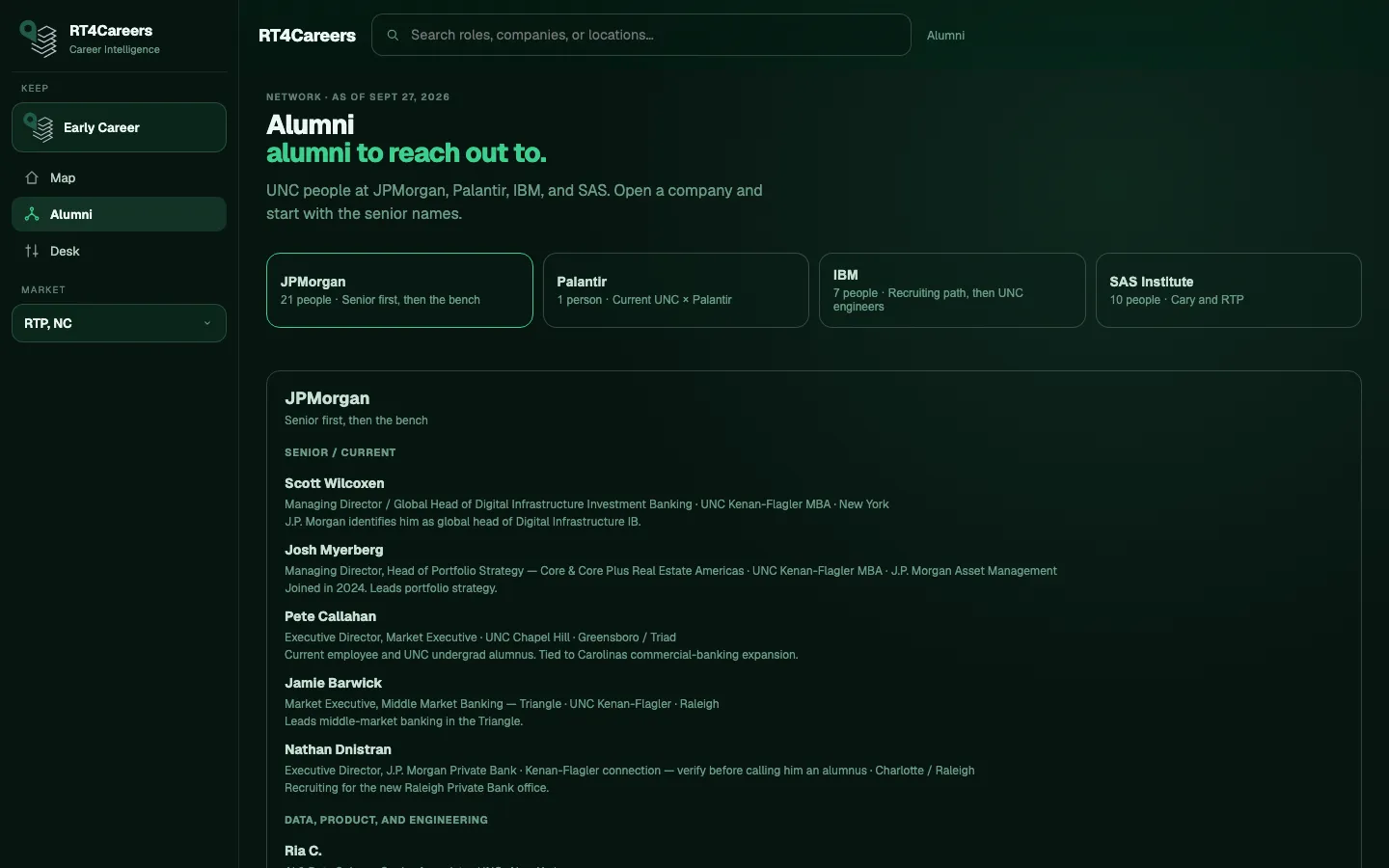Click the Alumni breadcrumb in top bar
1389x868 pixels.
pos(945,36)
